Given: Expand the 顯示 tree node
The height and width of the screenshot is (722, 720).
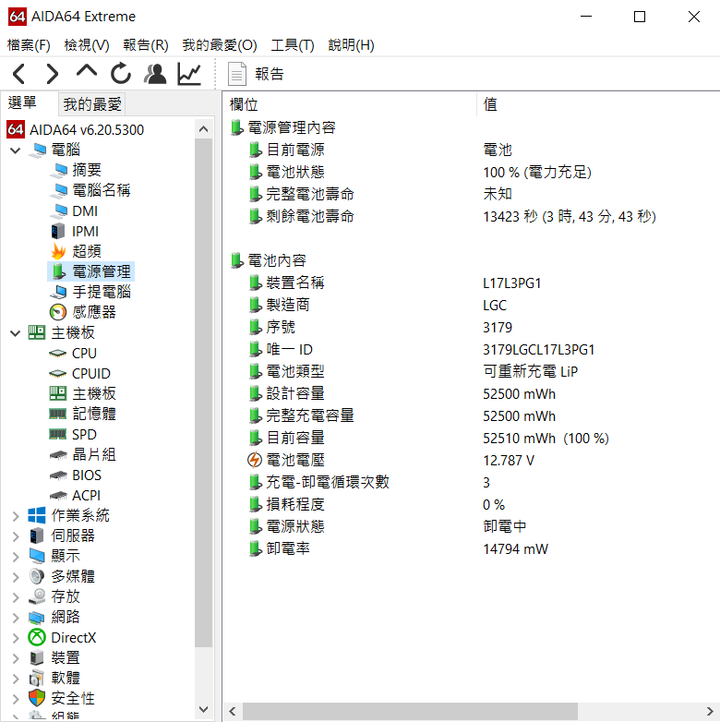Looking at the screenshot, I should (x=16, y=556).
